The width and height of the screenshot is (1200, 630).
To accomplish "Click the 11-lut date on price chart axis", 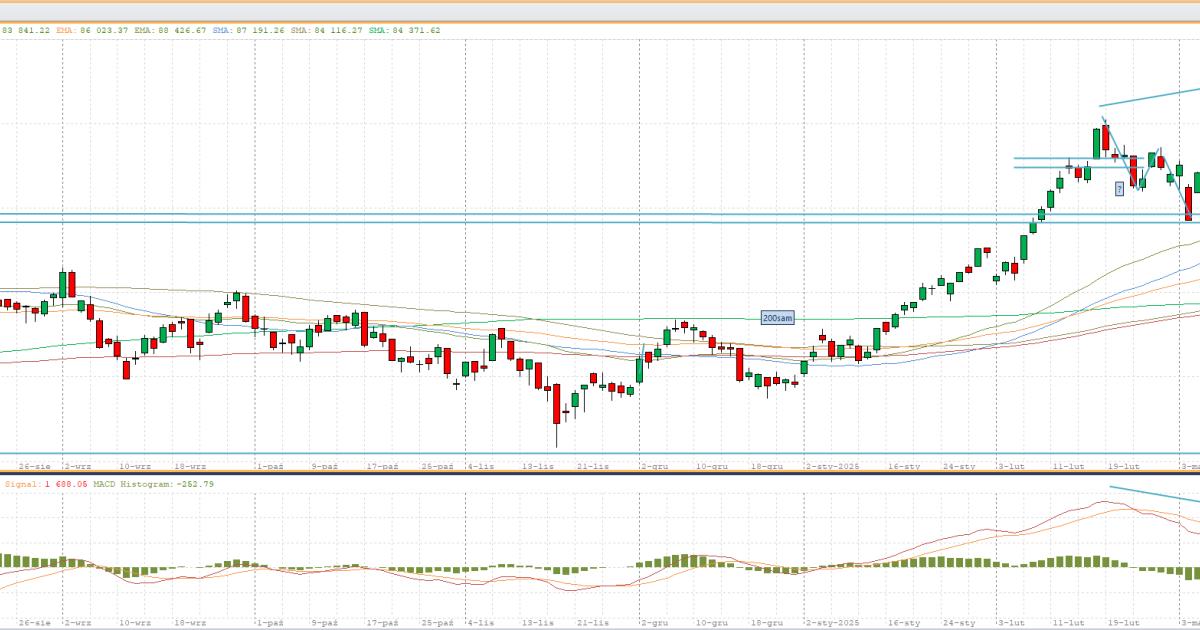I will point(1069,466).
